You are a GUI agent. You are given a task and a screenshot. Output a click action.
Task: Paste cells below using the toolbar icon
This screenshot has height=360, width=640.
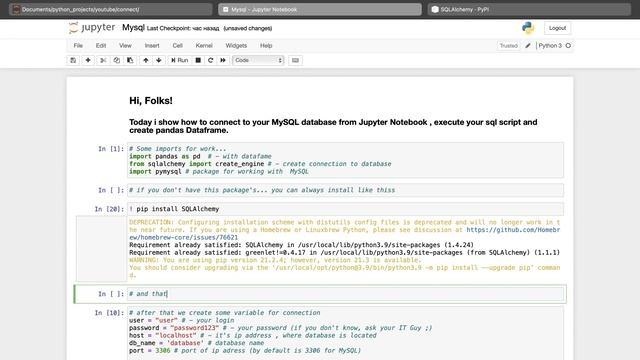[130, 60]
